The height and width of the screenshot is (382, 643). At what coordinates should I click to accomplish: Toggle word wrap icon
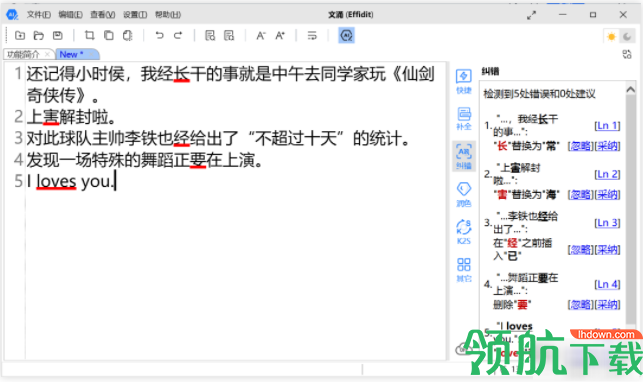coord(312,36)
